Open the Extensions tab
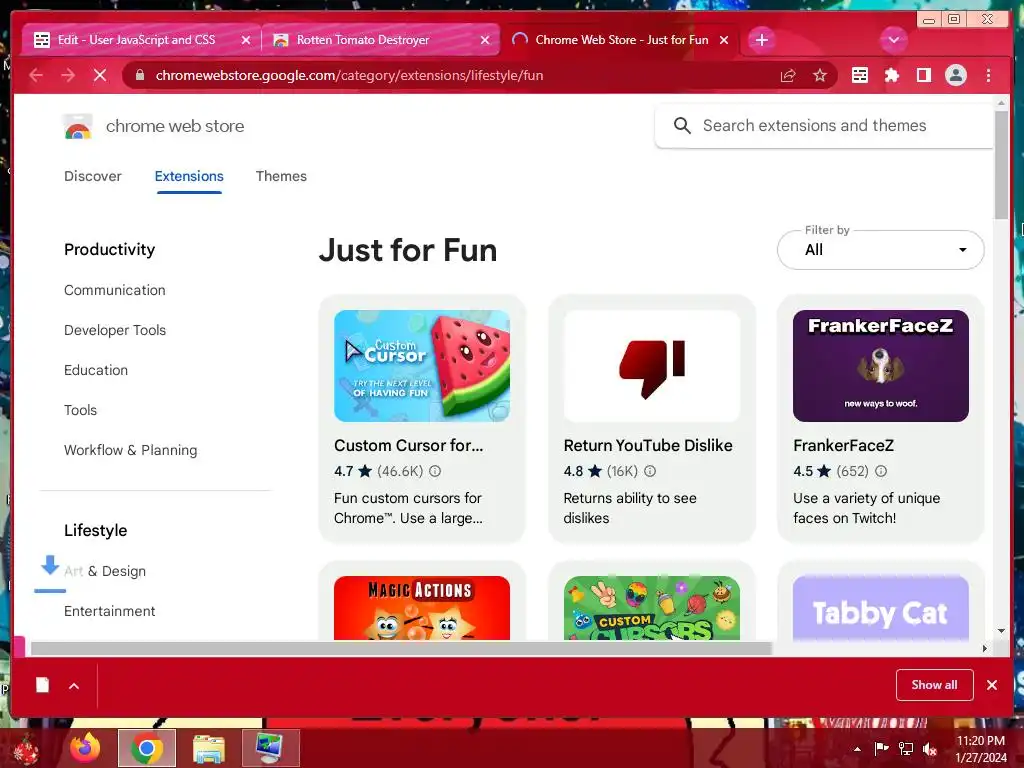This screenshot has height=768, width=1024. 189,176
